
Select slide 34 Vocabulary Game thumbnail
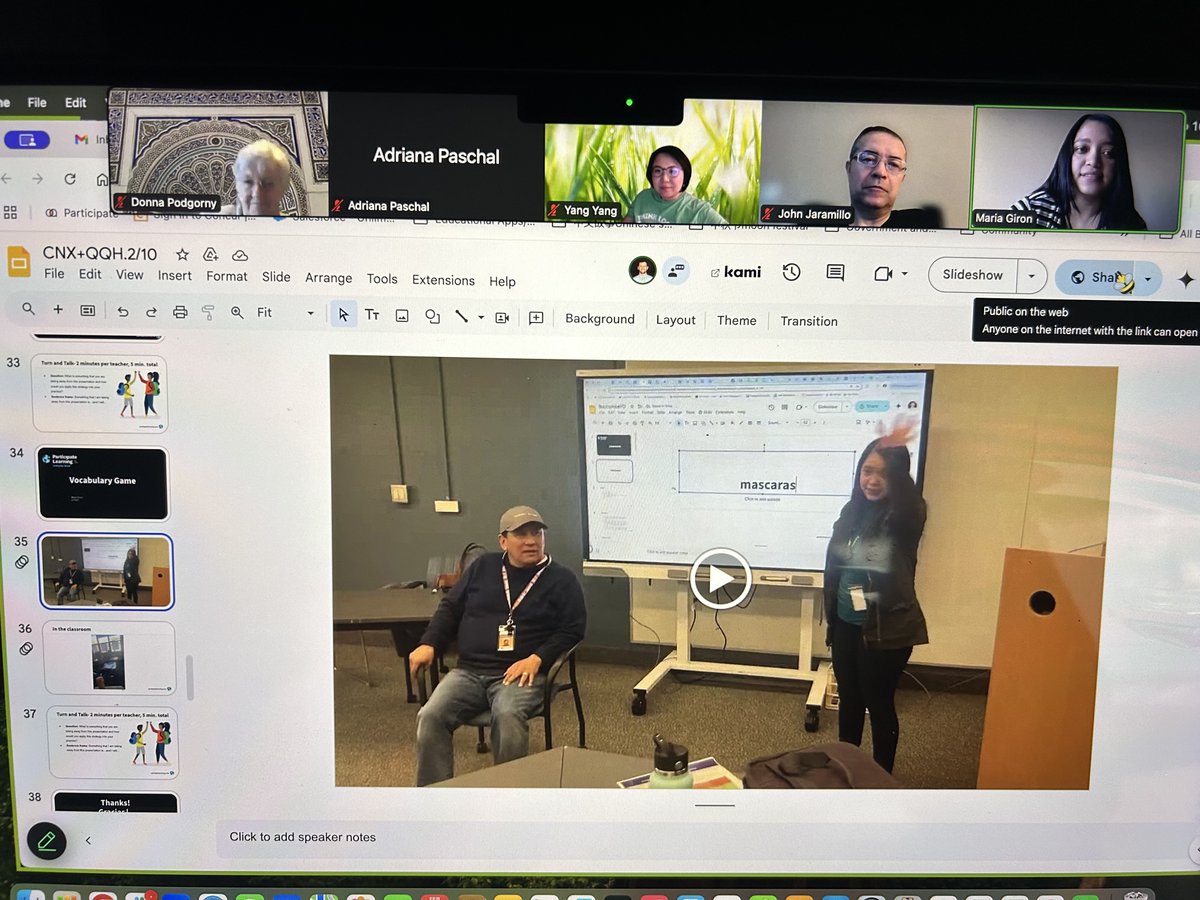[x=103, y=483]
